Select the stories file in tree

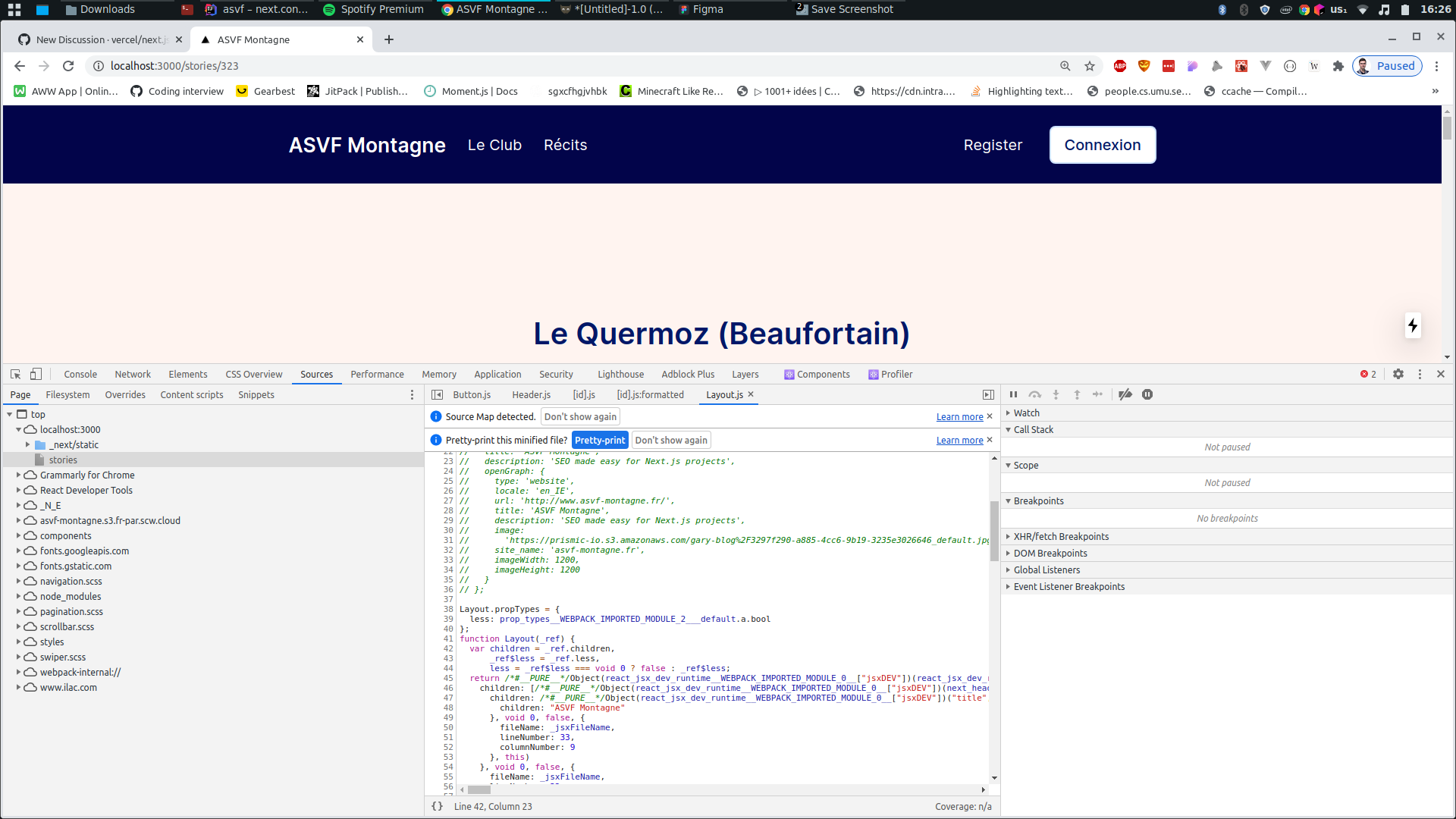[x=63, y=460]
